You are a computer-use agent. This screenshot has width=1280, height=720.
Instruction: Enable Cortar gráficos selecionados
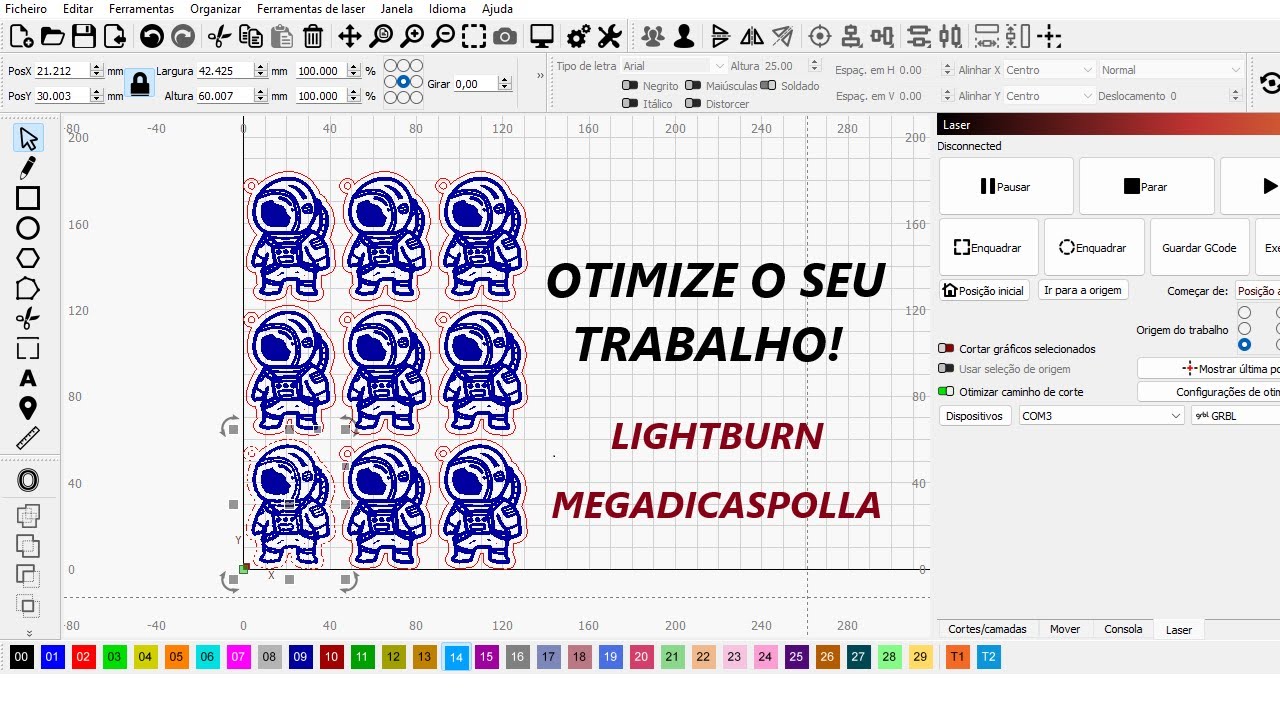(x=946, y=349)
